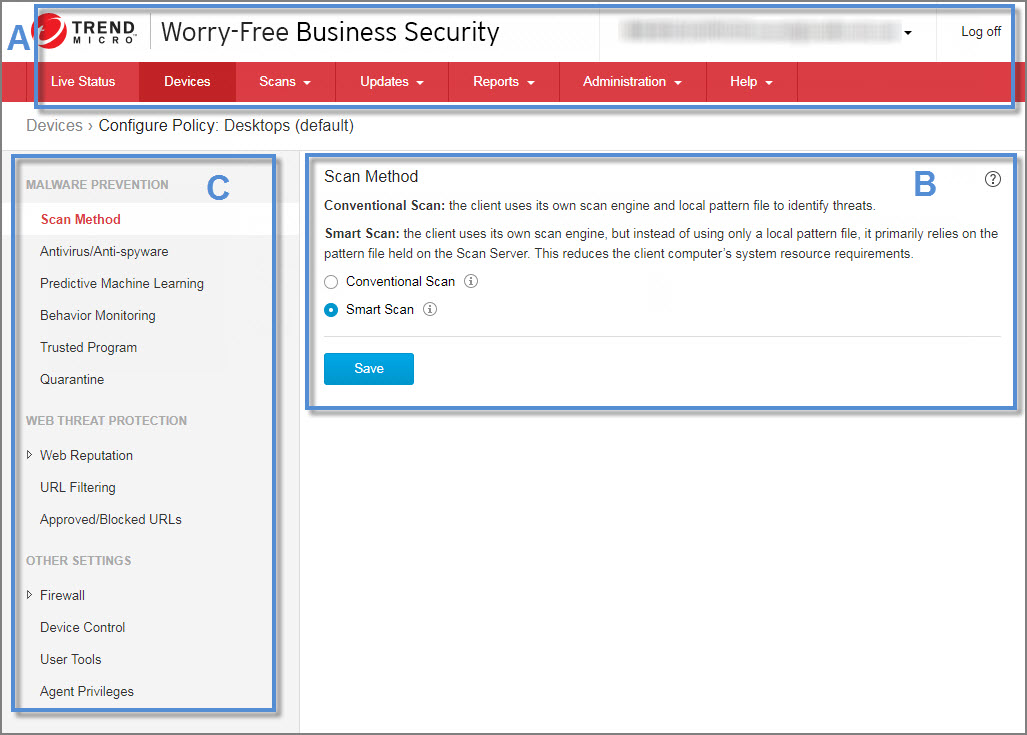Expand the Firewall tree arrow
The width and height of the screenshot is (1027, 735).
coord(30,595)
